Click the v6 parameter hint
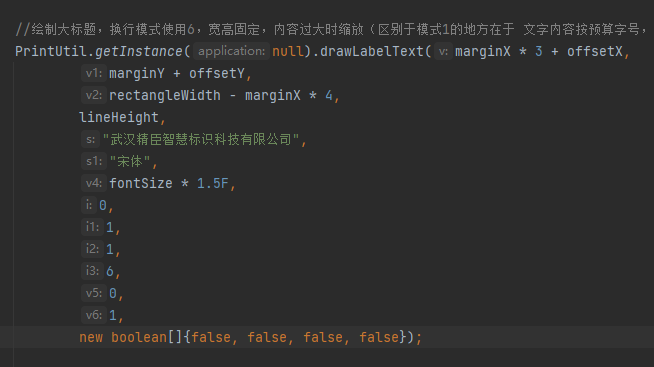 pos(93,315)
